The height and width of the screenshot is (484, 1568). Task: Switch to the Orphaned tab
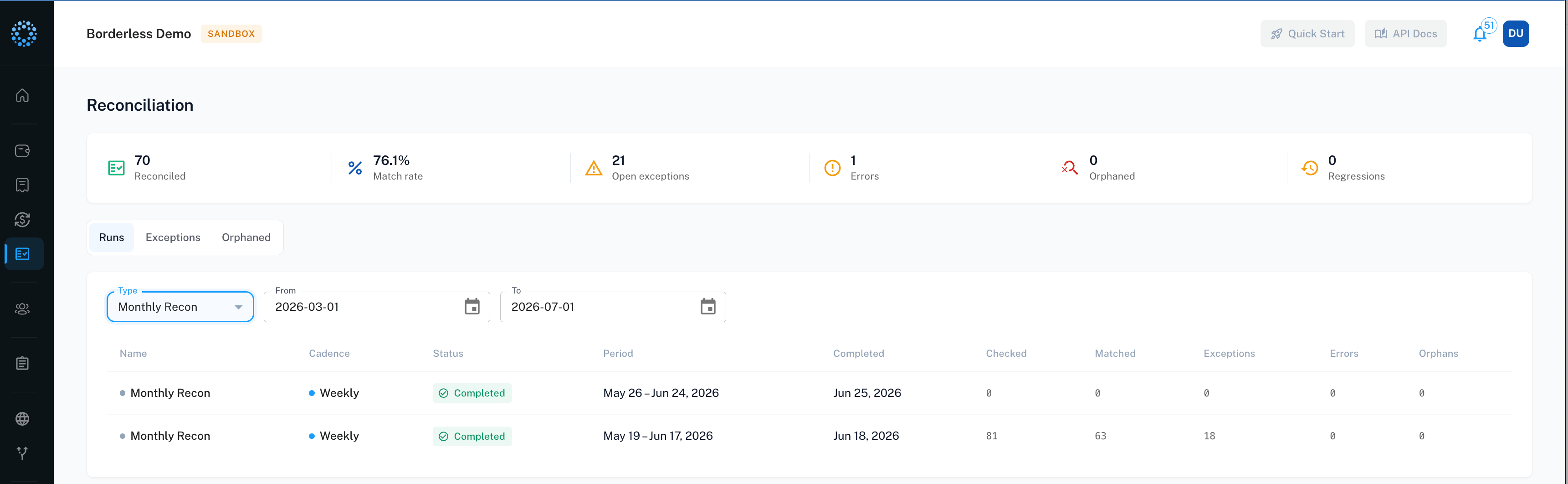[x=246, y=237]
